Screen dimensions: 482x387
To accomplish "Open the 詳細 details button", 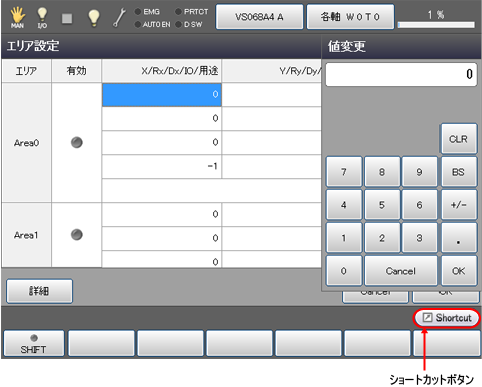I will [39, 291].
